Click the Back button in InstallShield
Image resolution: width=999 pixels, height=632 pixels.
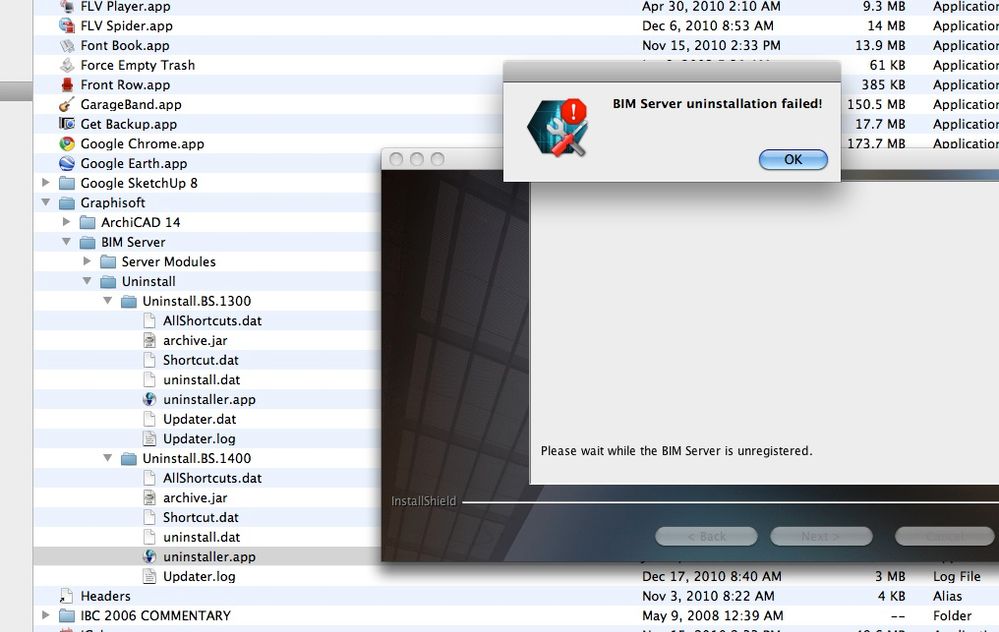[706, 536]
